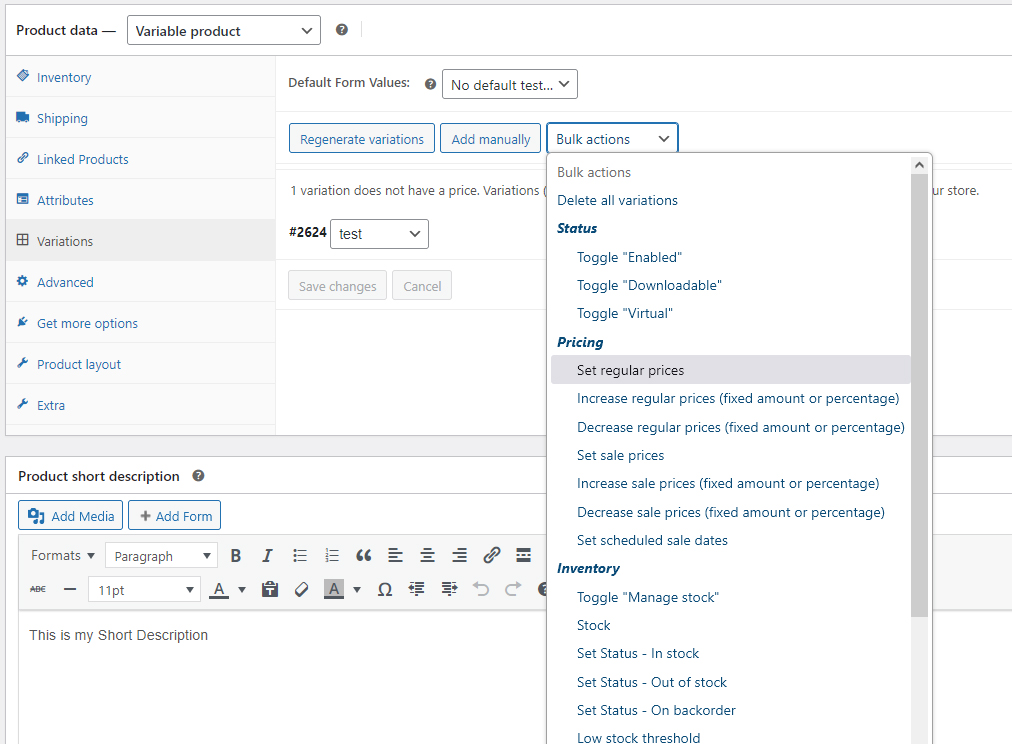
Task: Pick Toggle "Manage stock" option
Action: tap(647, 597)
